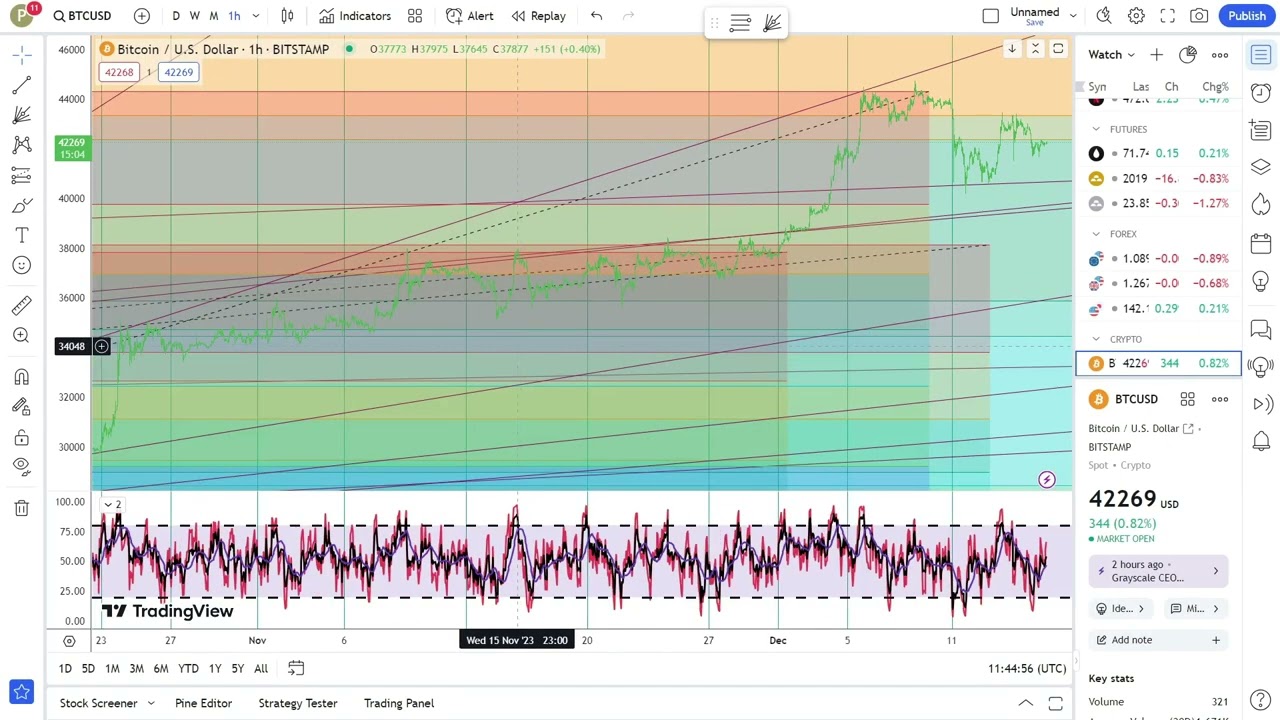Viewport: 1280px width, 720px height.
Task: Open quick search in top toolbar
Action: pos(1104,16)
